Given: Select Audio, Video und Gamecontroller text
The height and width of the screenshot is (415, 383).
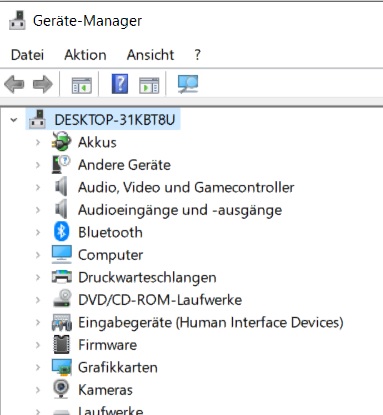Looking at the screenshot, I should click(x=186, y=187).
